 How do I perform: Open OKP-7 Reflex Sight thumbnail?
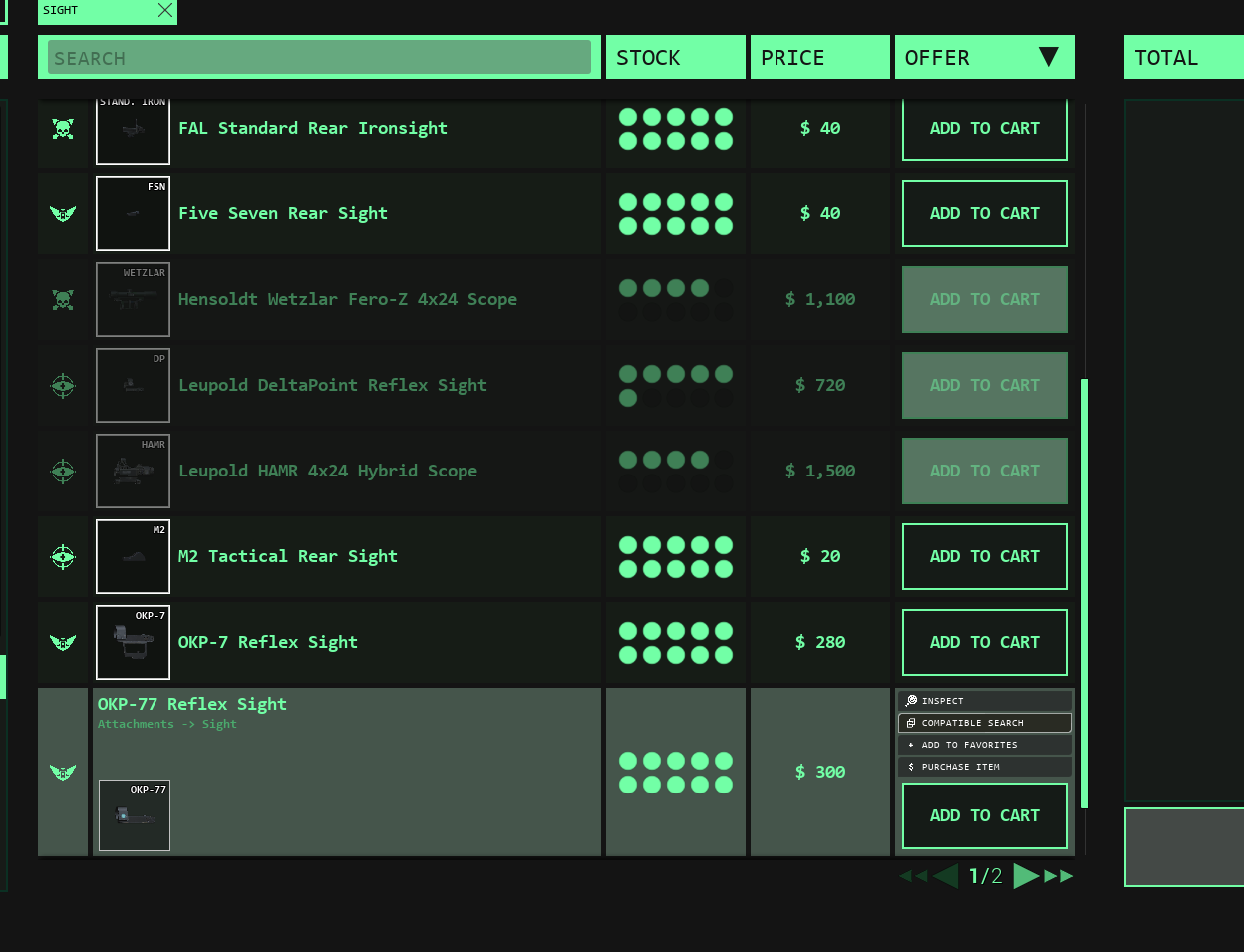click(133, 642)
